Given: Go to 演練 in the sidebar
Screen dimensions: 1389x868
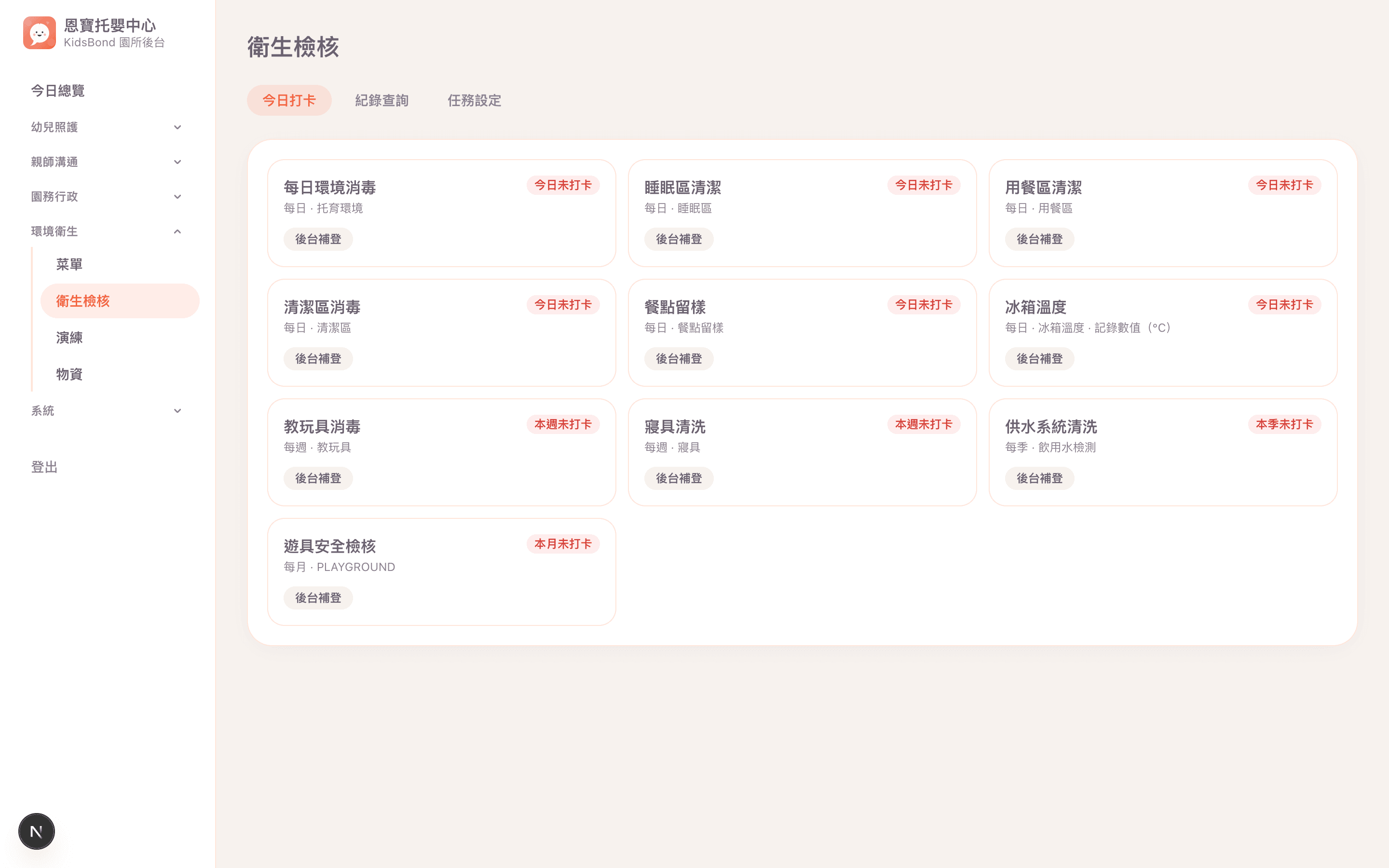Looking at the screenshot, I should point(69,338).
